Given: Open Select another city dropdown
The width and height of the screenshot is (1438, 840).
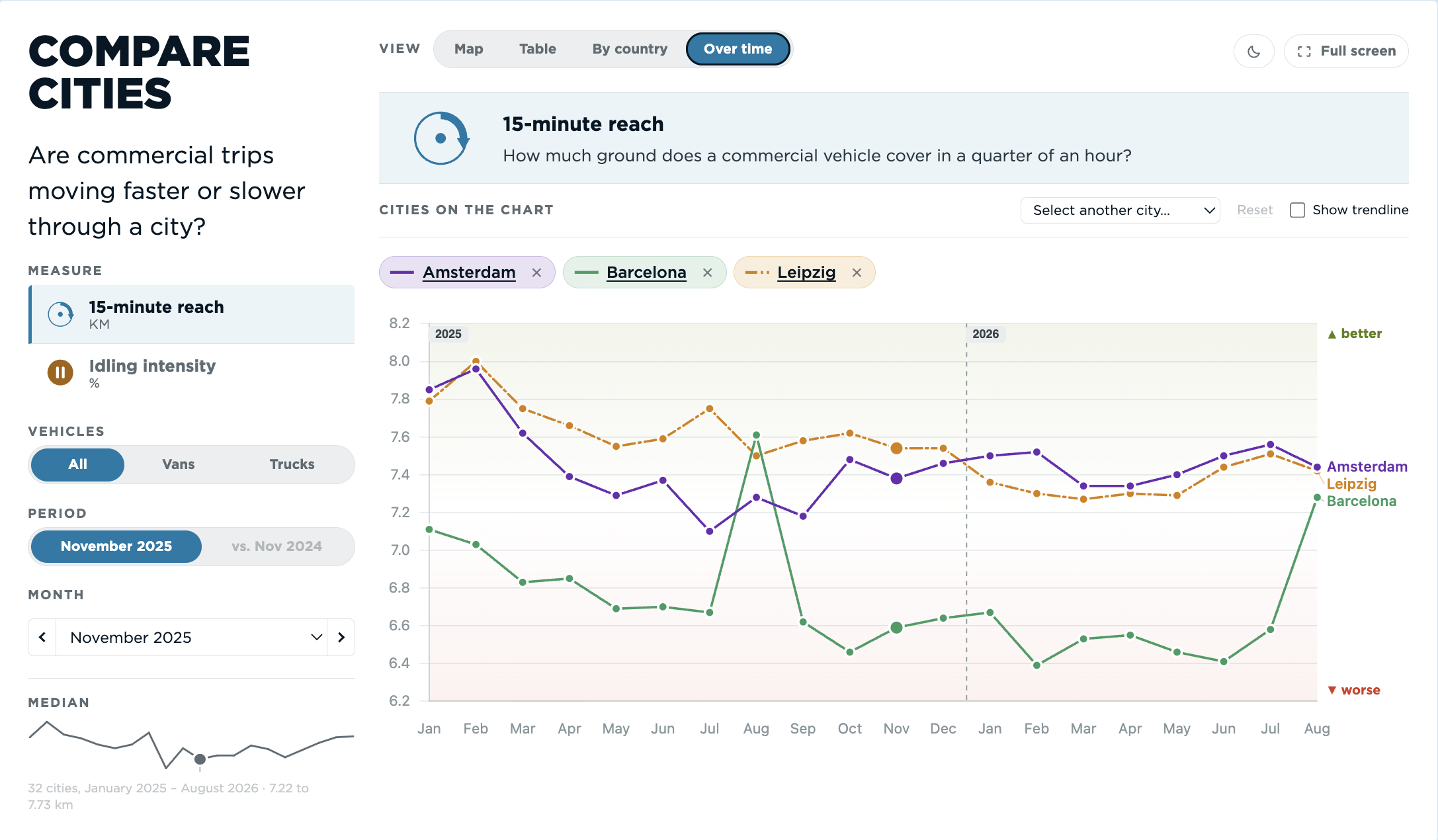Looking at the screenshot, I should point(1121,210).
